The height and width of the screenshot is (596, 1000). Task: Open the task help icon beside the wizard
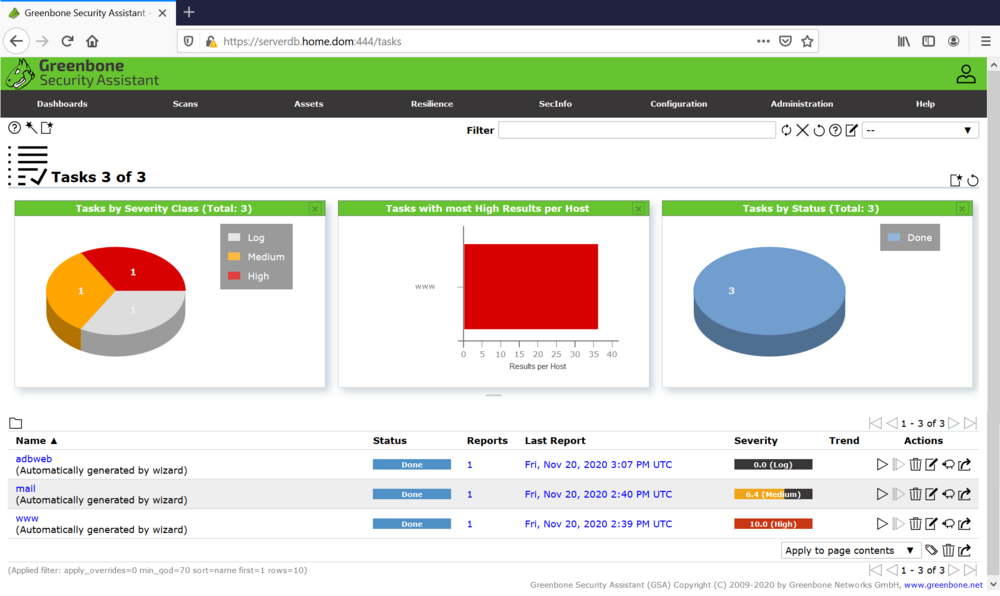[14, 128]
